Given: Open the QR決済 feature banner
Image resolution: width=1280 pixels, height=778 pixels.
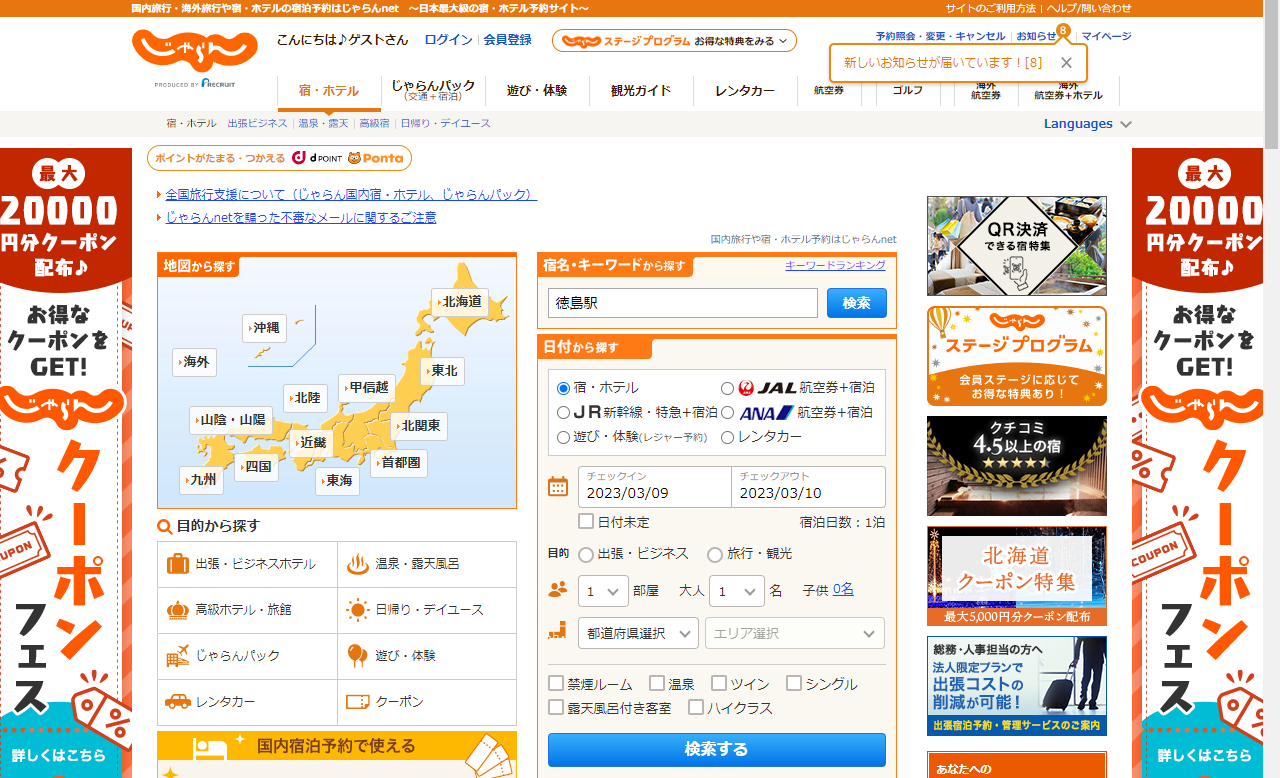Looking at the screenshot, I should point(1017,246).
